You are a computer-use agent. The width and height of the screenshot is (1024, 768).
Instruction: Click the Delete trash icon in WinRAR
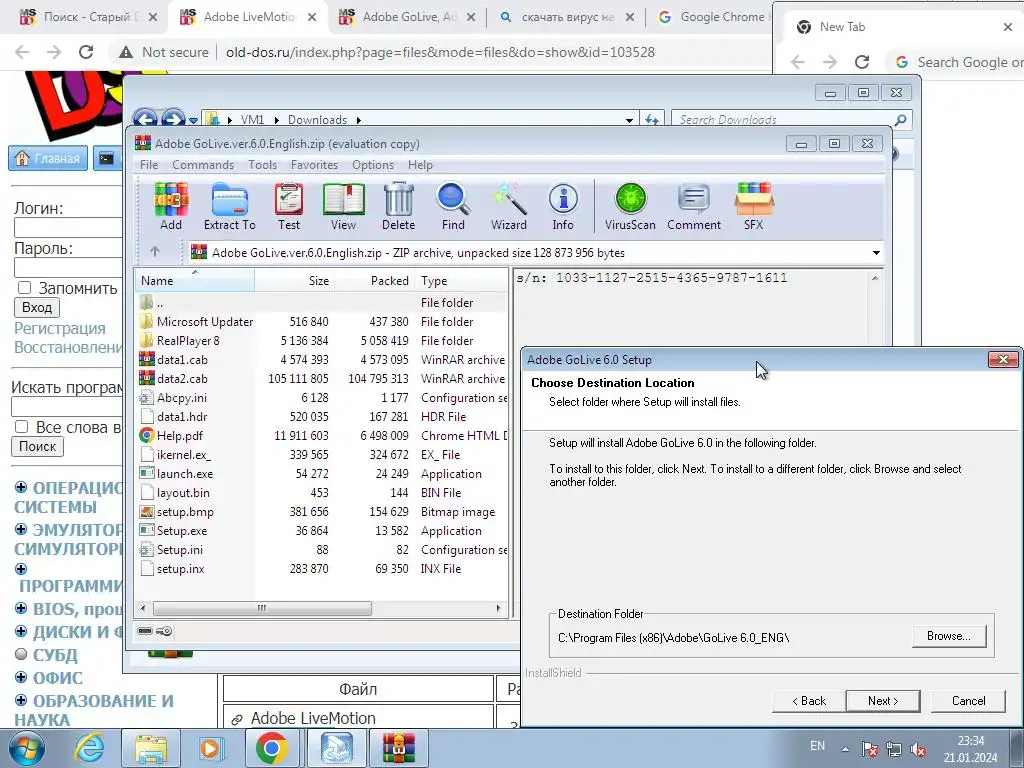[x=398, y=206]
